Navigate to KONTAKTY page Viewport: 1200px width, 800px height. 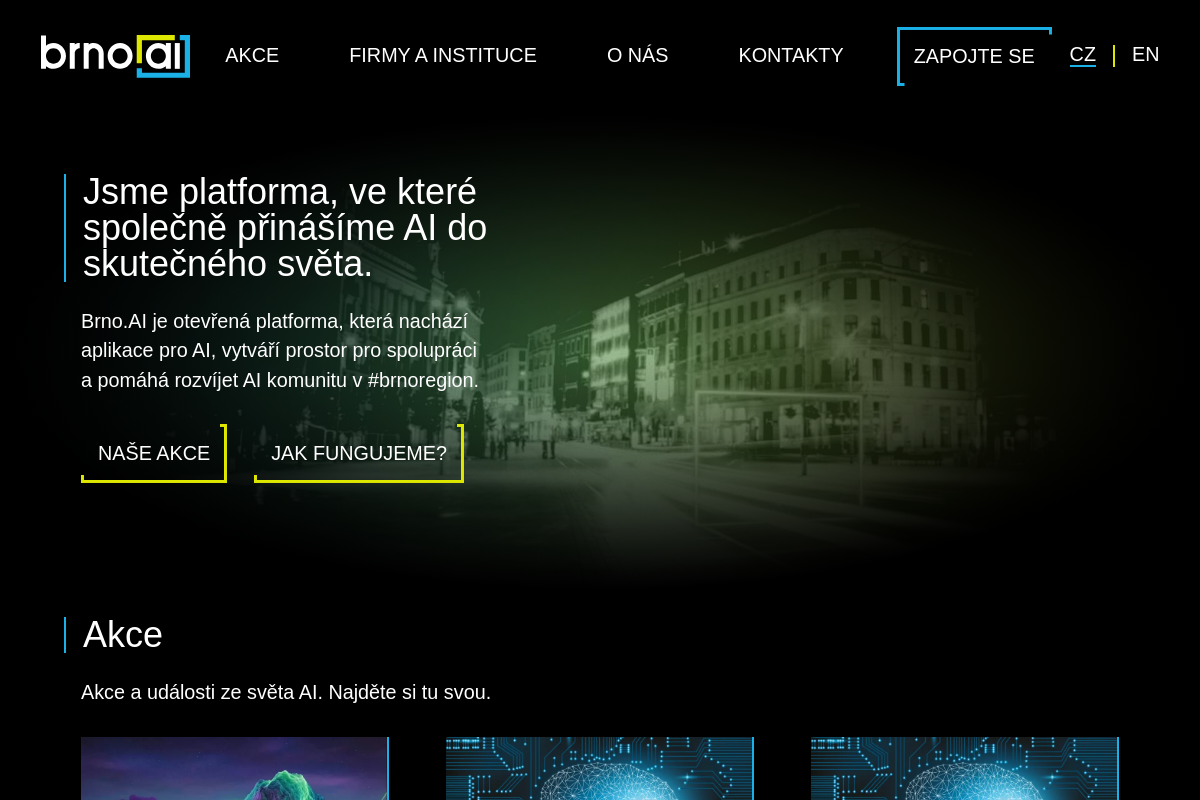point(791,55)
